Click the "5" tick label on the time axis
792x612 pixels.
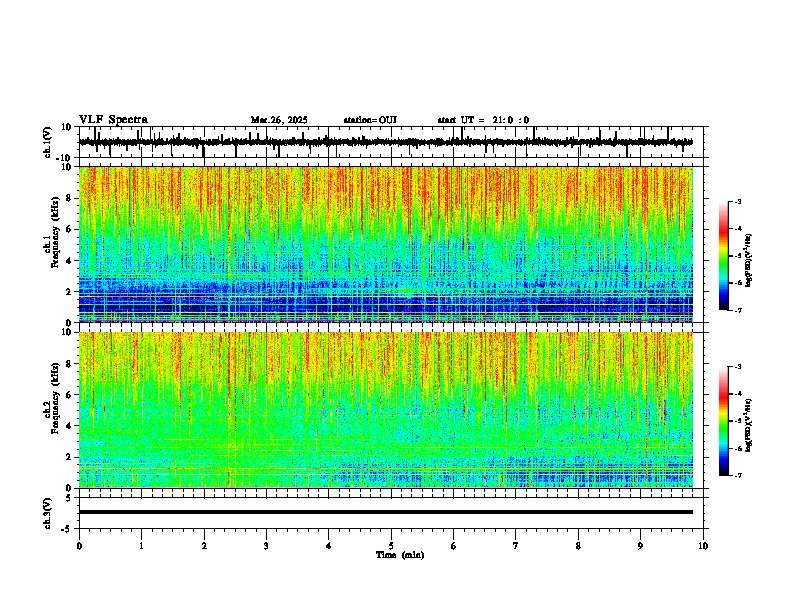(391, 546)
